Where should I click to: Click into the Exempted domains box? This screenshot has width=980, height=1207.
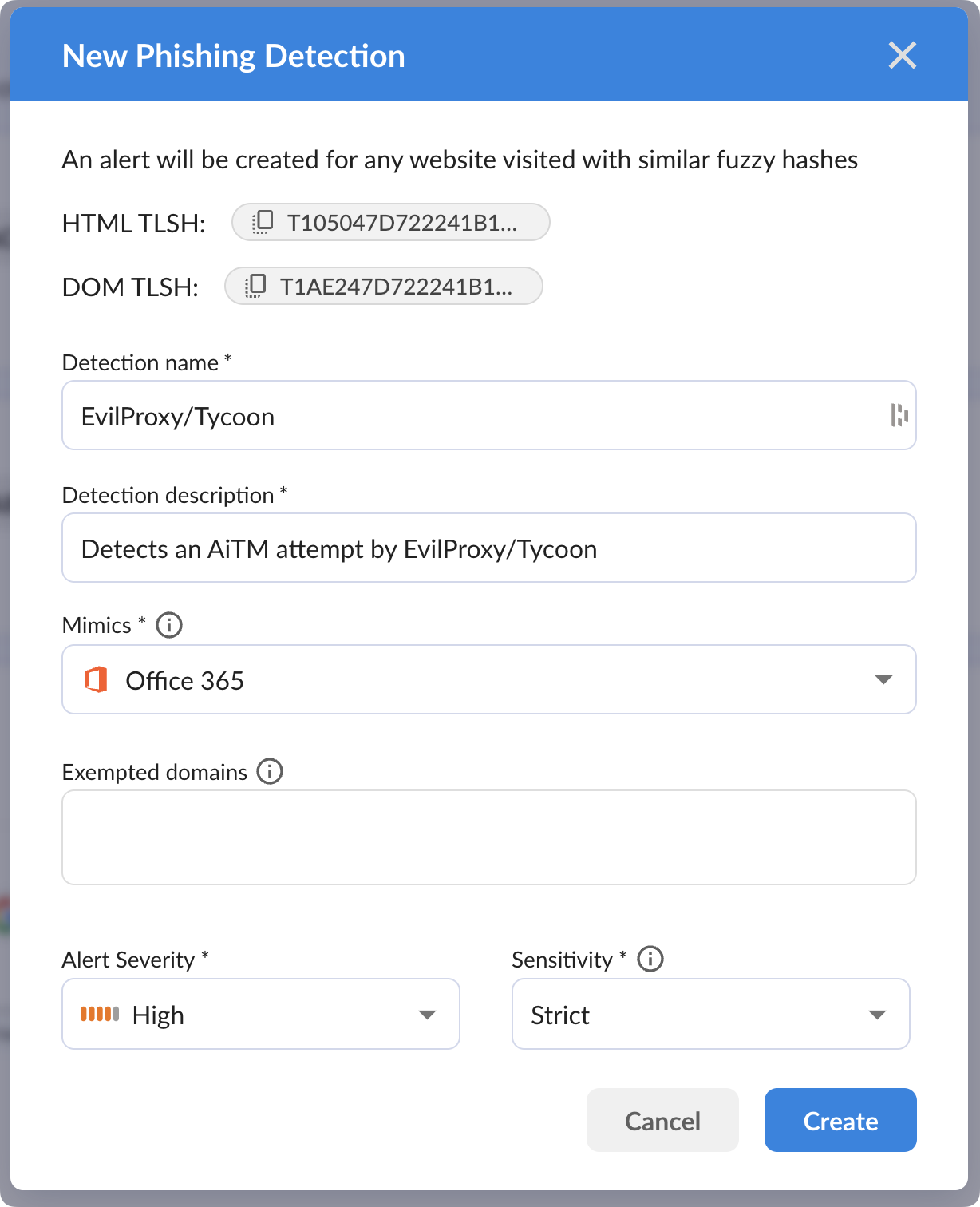tap(489, 837)
